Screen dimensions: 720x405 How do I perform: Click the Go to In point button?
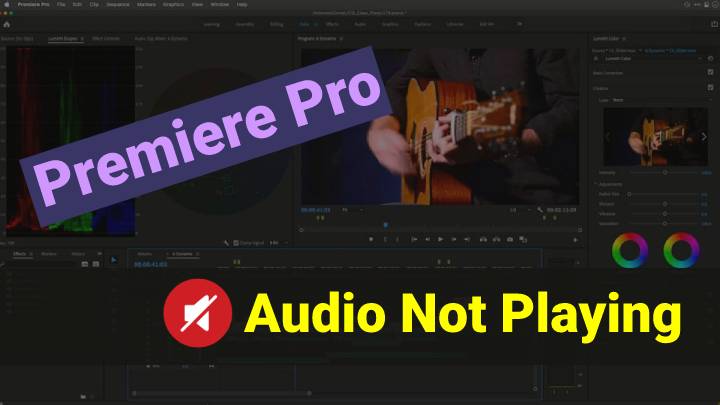coord(414,239)
